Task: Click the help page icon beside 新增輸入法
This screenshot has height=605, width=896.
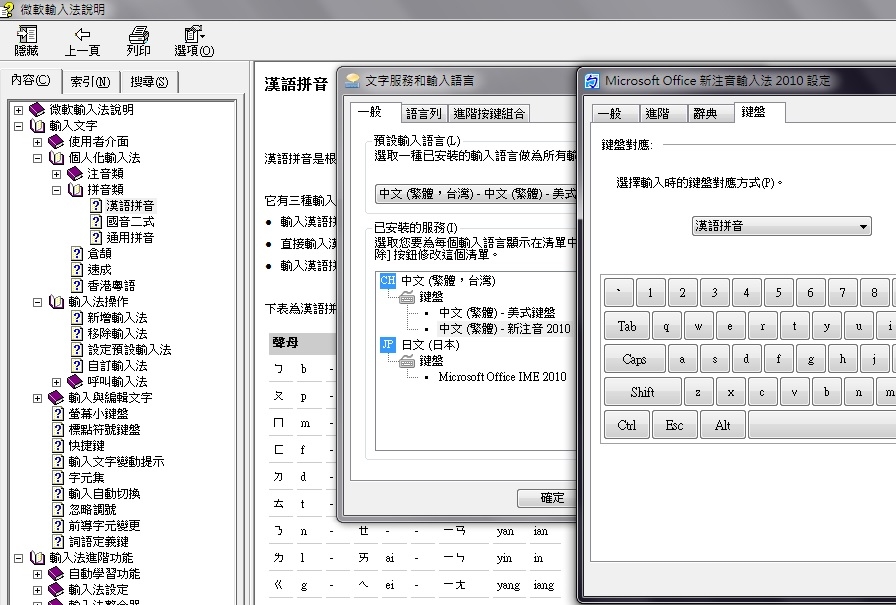Action: tap(77, 318)
